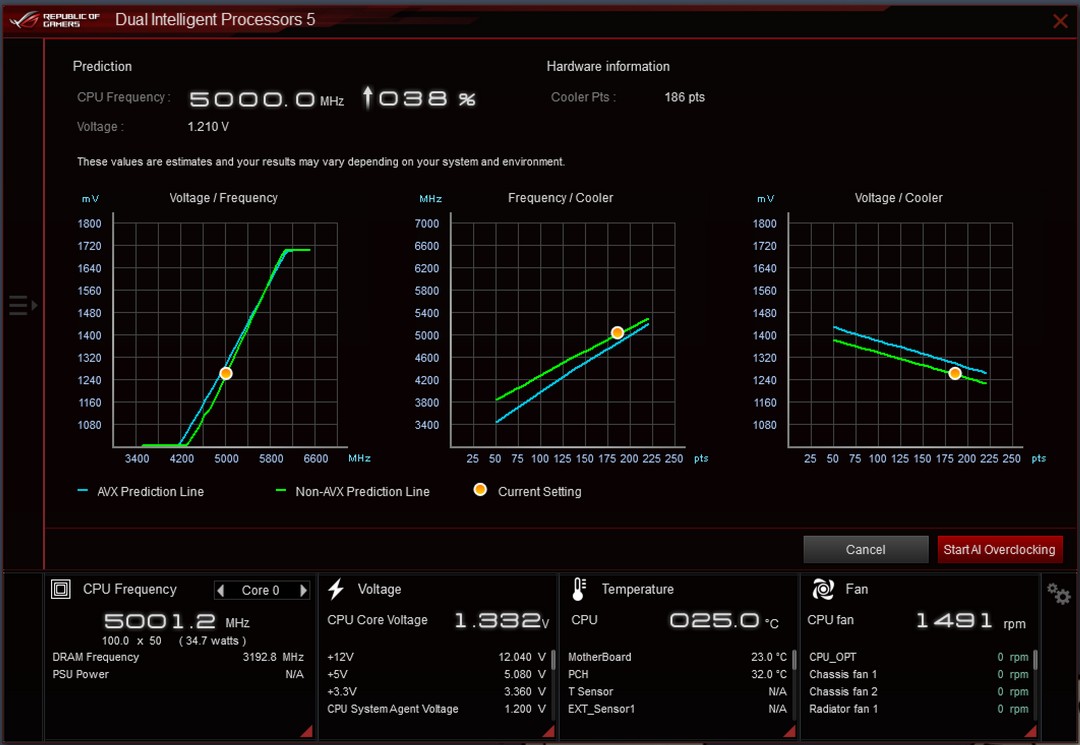Viewport: 1080px width, 745px height.
Task: Click the CPU Frequency chip icon
Action: point(61,589)
